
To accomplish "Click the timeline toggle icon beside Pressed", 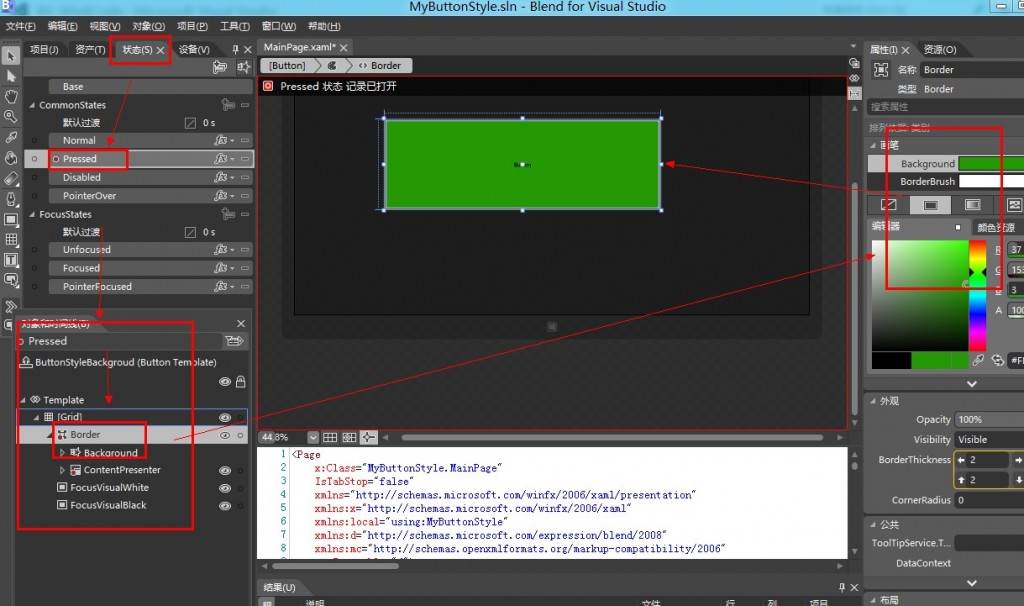I will point(234,340).
